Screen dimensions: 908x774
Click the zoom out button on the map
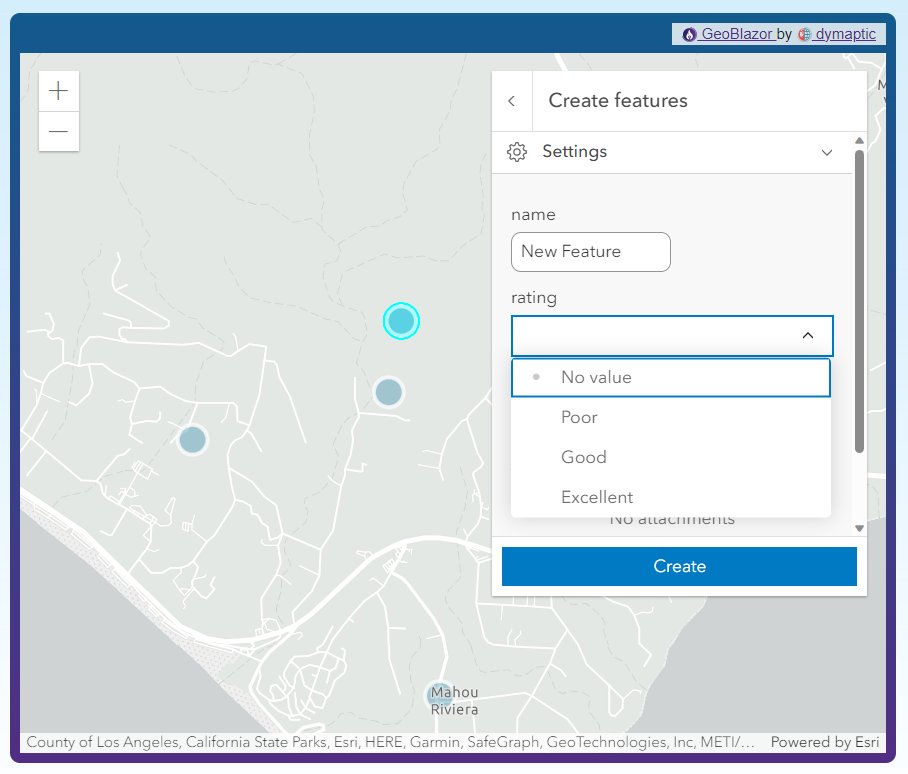tap(58, 131)
